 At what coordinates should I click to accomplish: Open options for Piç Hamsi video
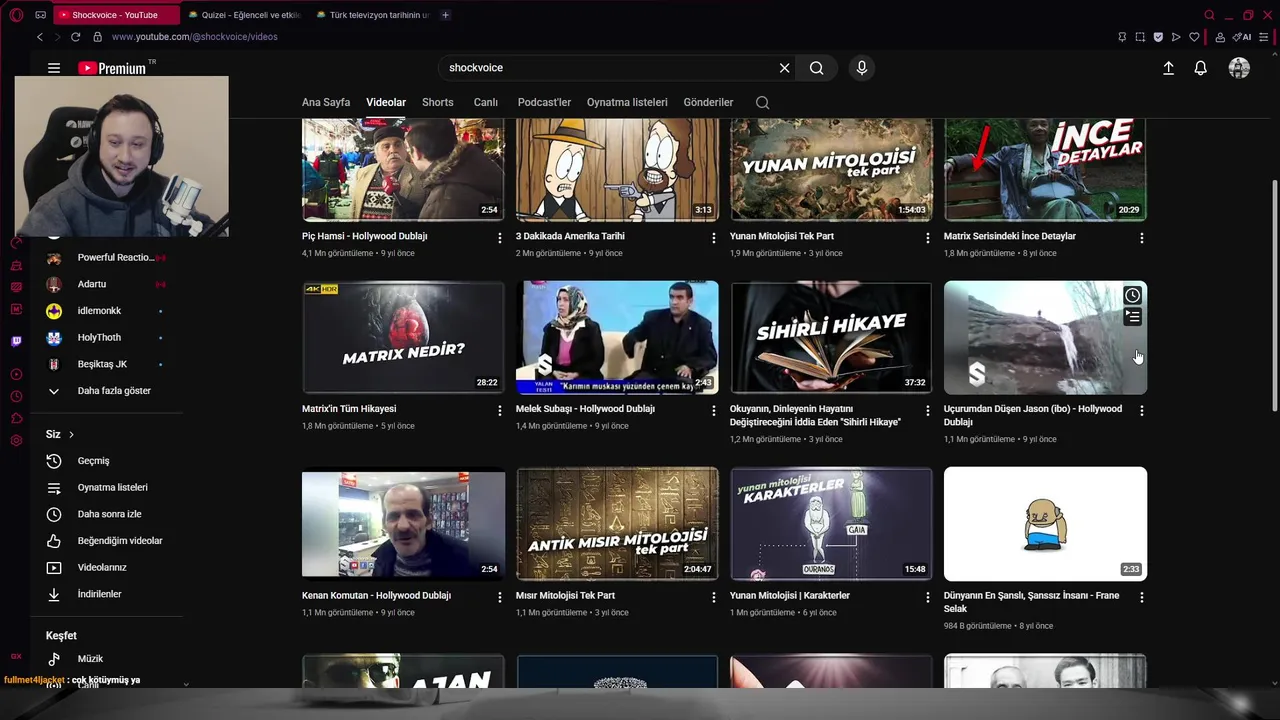point(500,238)
